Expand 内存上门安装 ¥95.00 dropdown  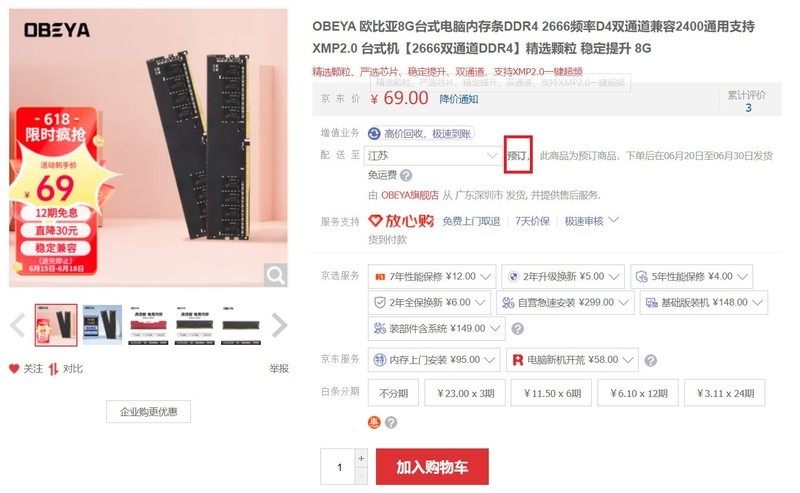pos(434,360)
